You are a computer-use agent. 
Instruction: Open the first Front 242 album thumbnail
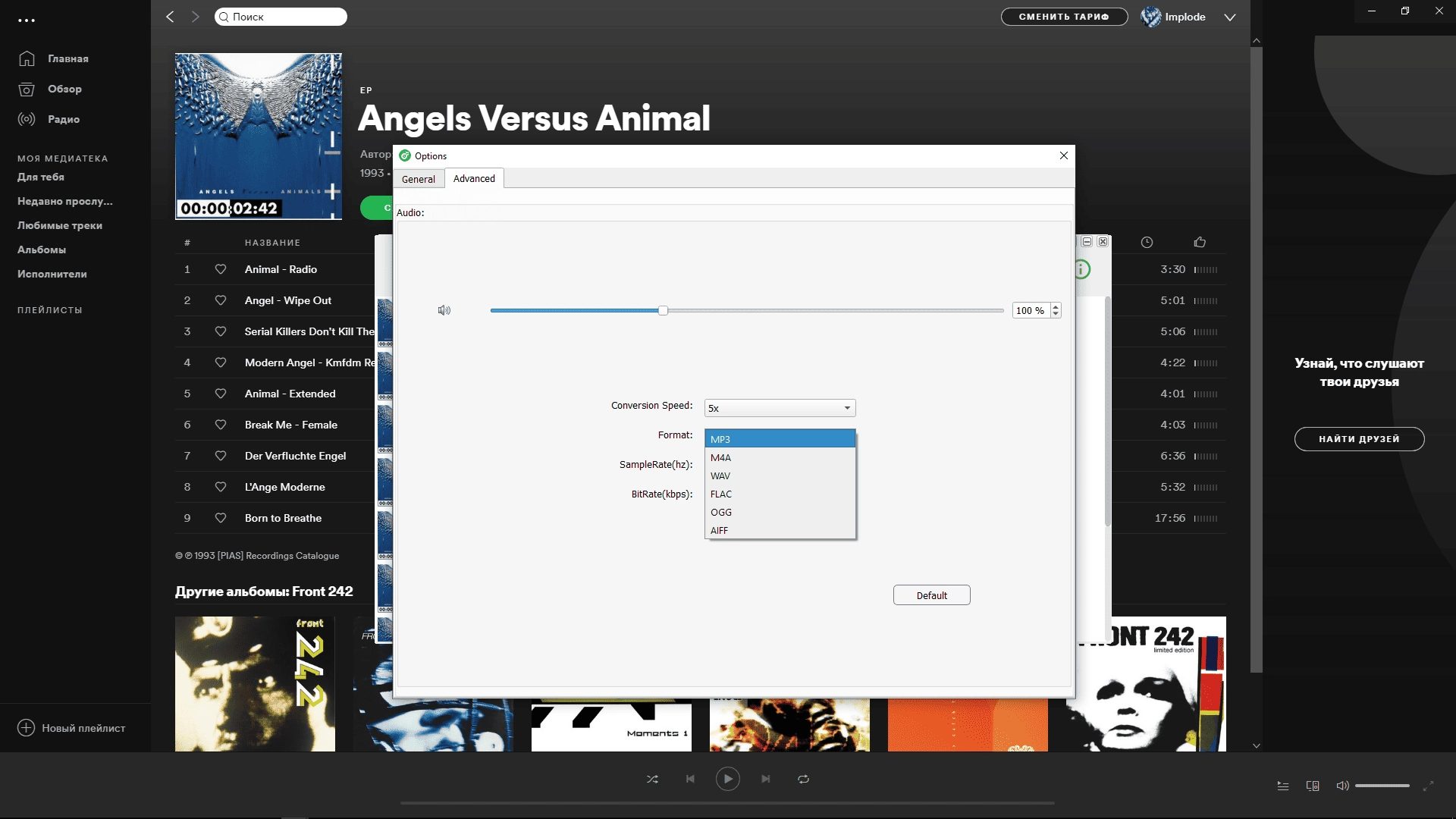255,684
